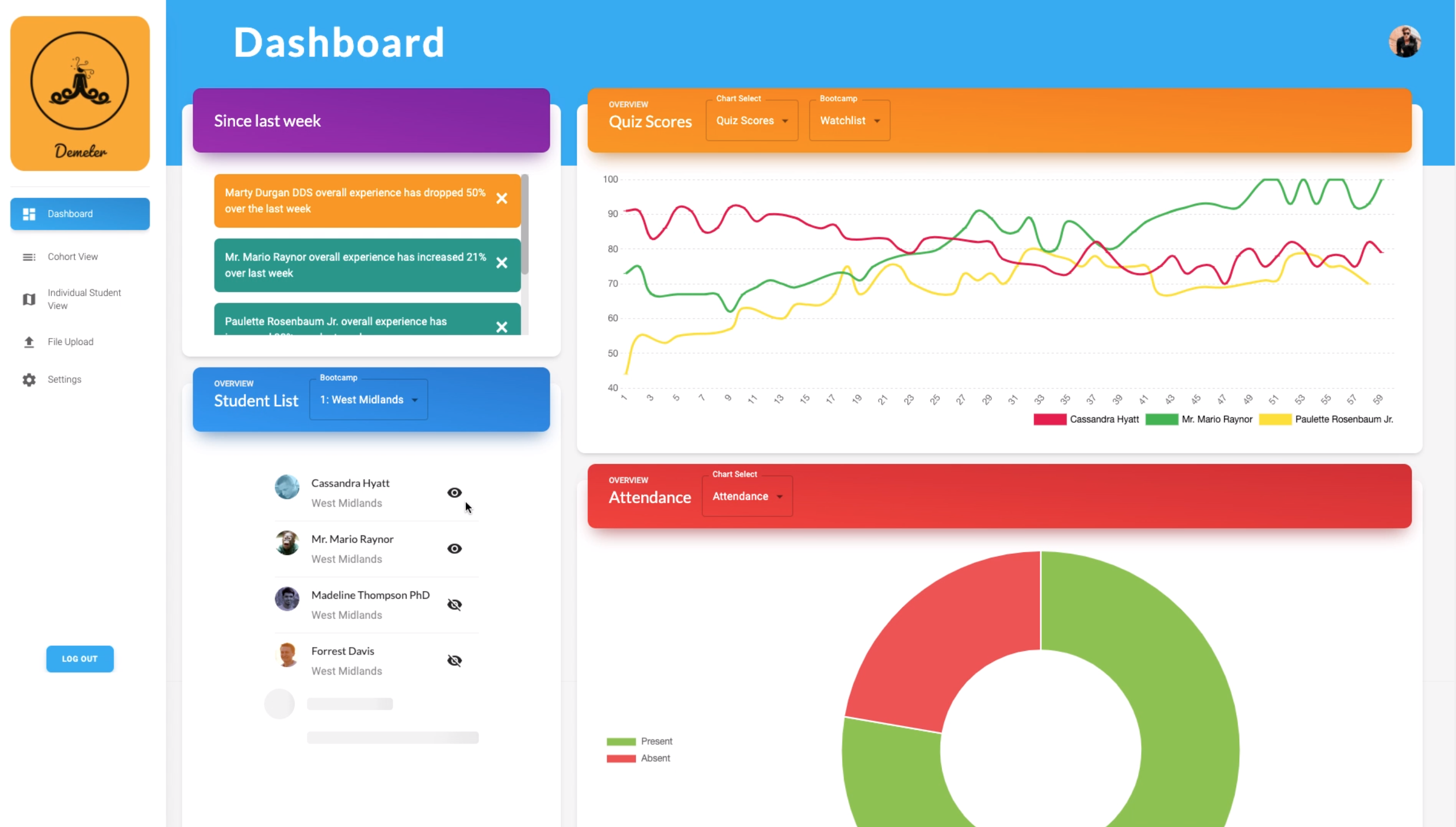This screenshot has height=827, width=1456.
Task: Click Mr. Mario Raynor student entry
Action: (352, 548)
